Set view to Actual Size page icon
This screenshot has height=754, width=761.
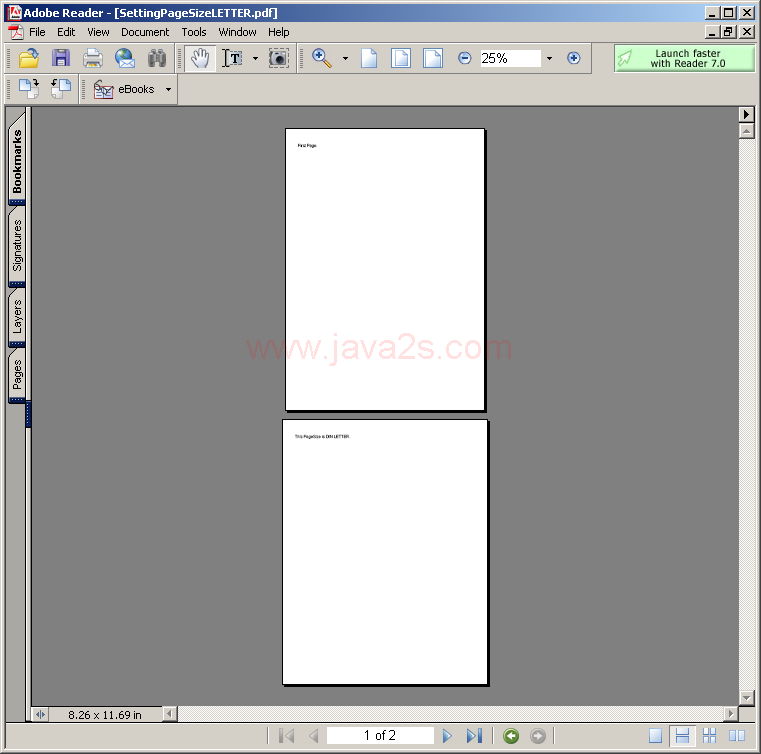click(369, 58)
